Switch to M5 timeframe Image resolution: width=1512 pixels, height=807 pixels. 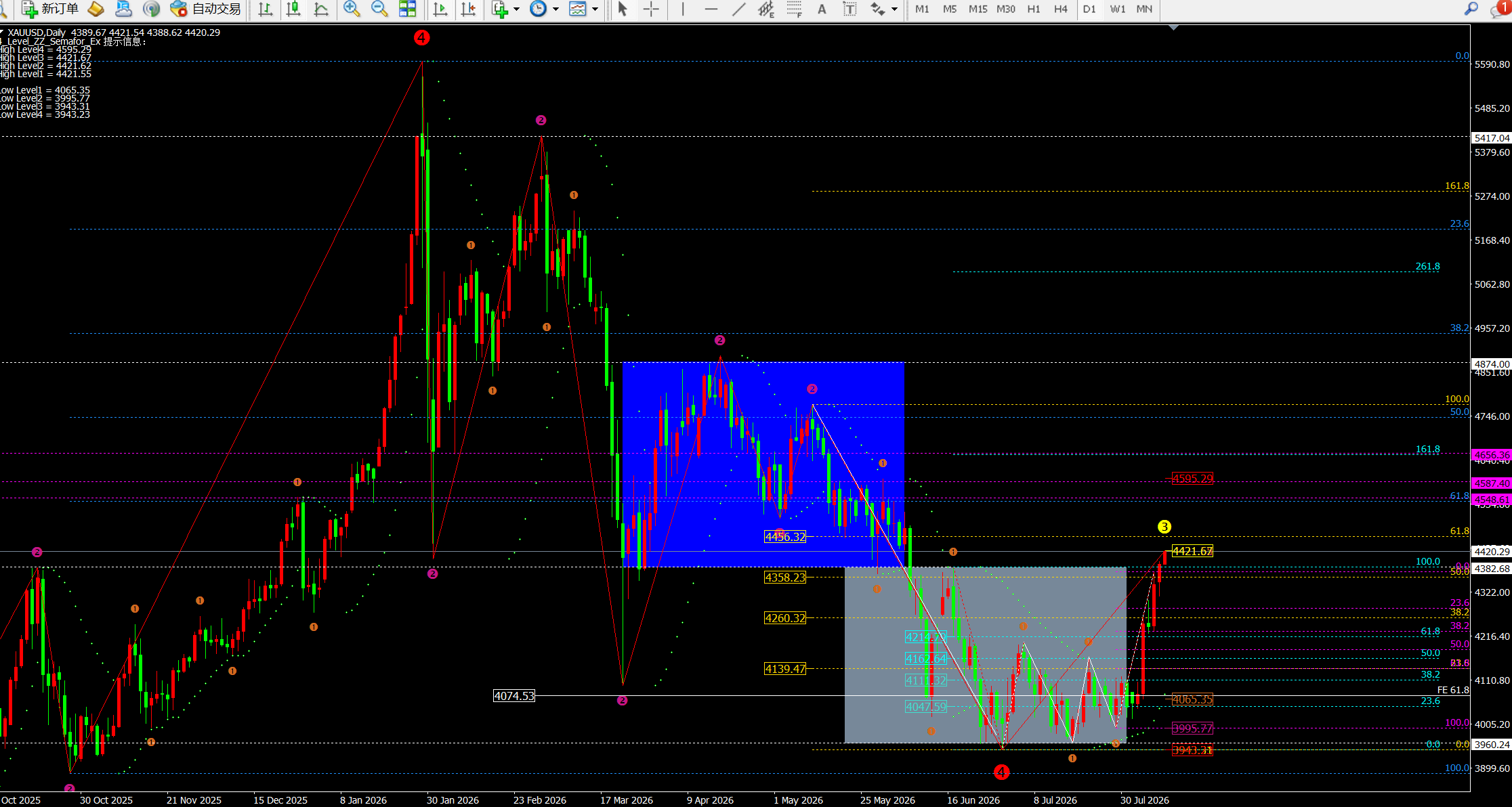click(950, 9)
